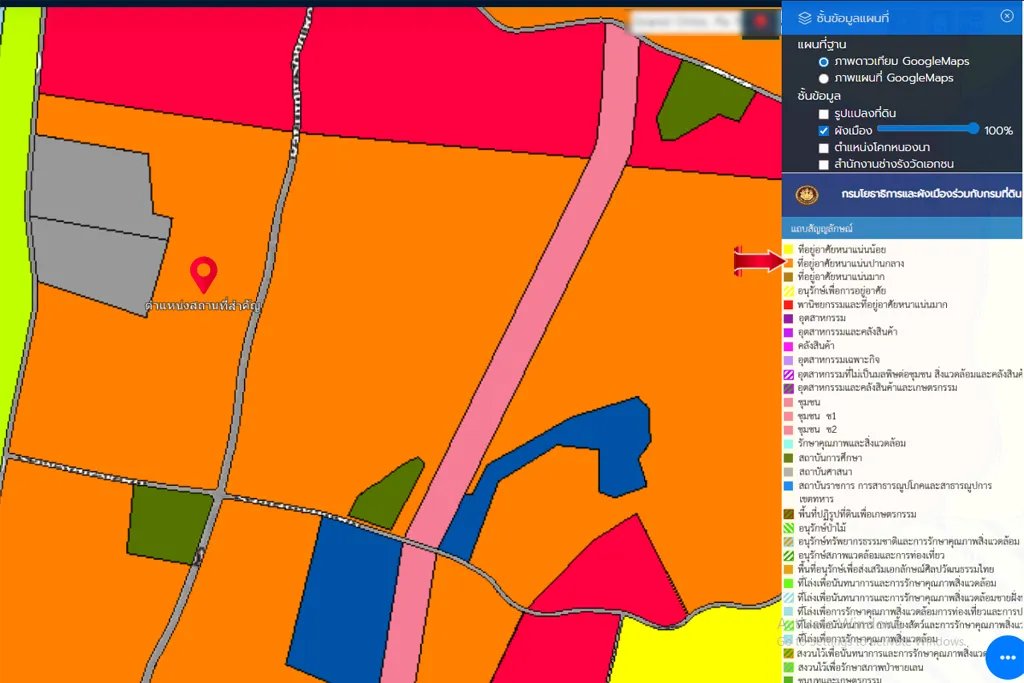Click the กรมโยธาธิการและผังเมืองร่วมกับกรมที่ดิน banner text
The image size is (1024, 683).
pos(931,194)
